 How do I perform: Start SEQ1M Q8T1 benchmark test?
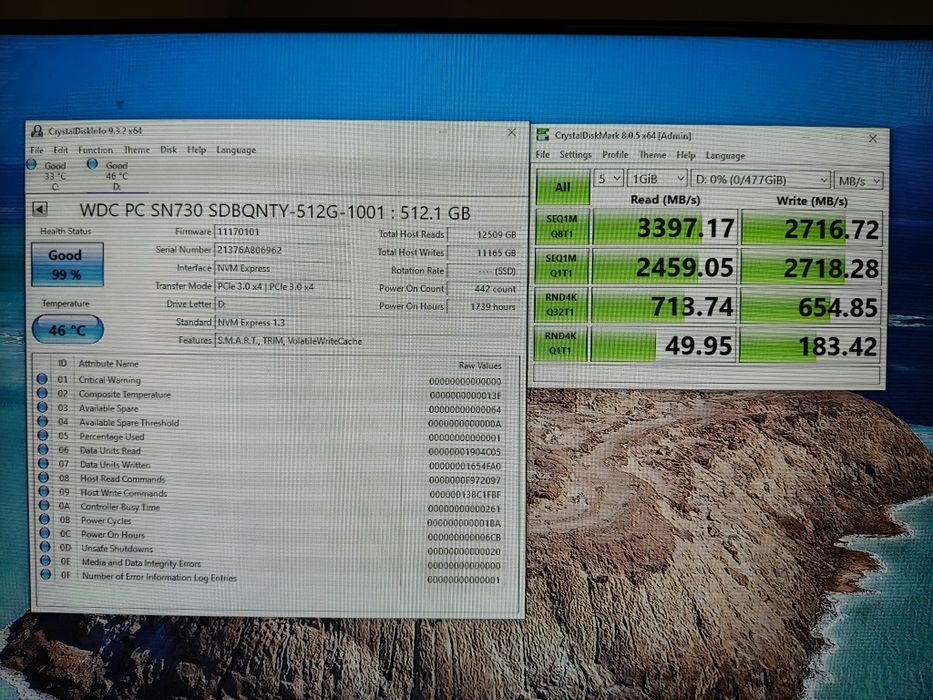pos(562,226)
